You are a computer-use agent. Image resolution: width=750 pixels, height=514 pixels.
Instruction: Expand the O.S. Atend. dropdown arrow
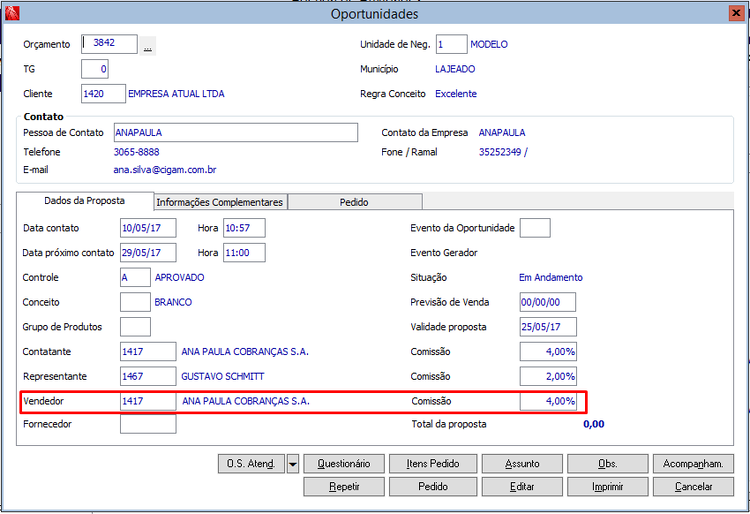(x=293, y=464)
